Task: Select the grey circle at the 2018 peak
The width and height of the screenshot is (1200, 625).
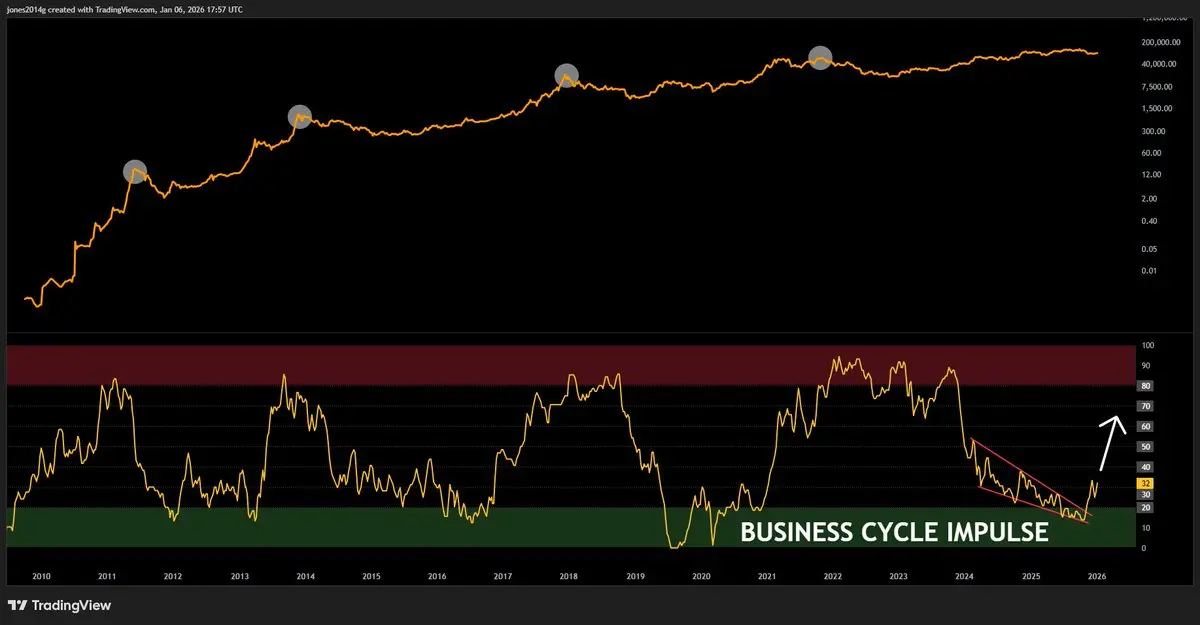Action: 567,75
